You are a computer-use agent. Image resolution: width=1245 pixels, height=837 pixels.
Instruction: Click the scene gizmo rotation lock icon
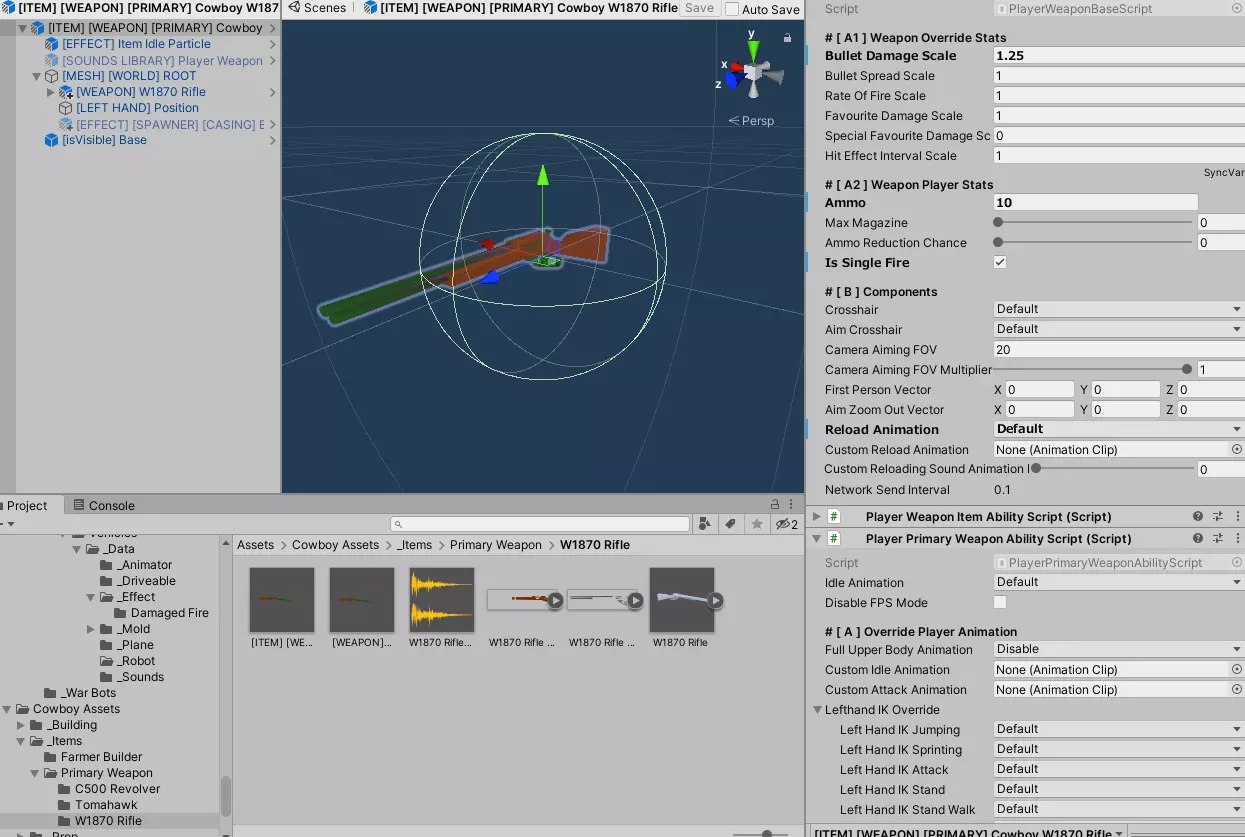[x=788, y=38]
